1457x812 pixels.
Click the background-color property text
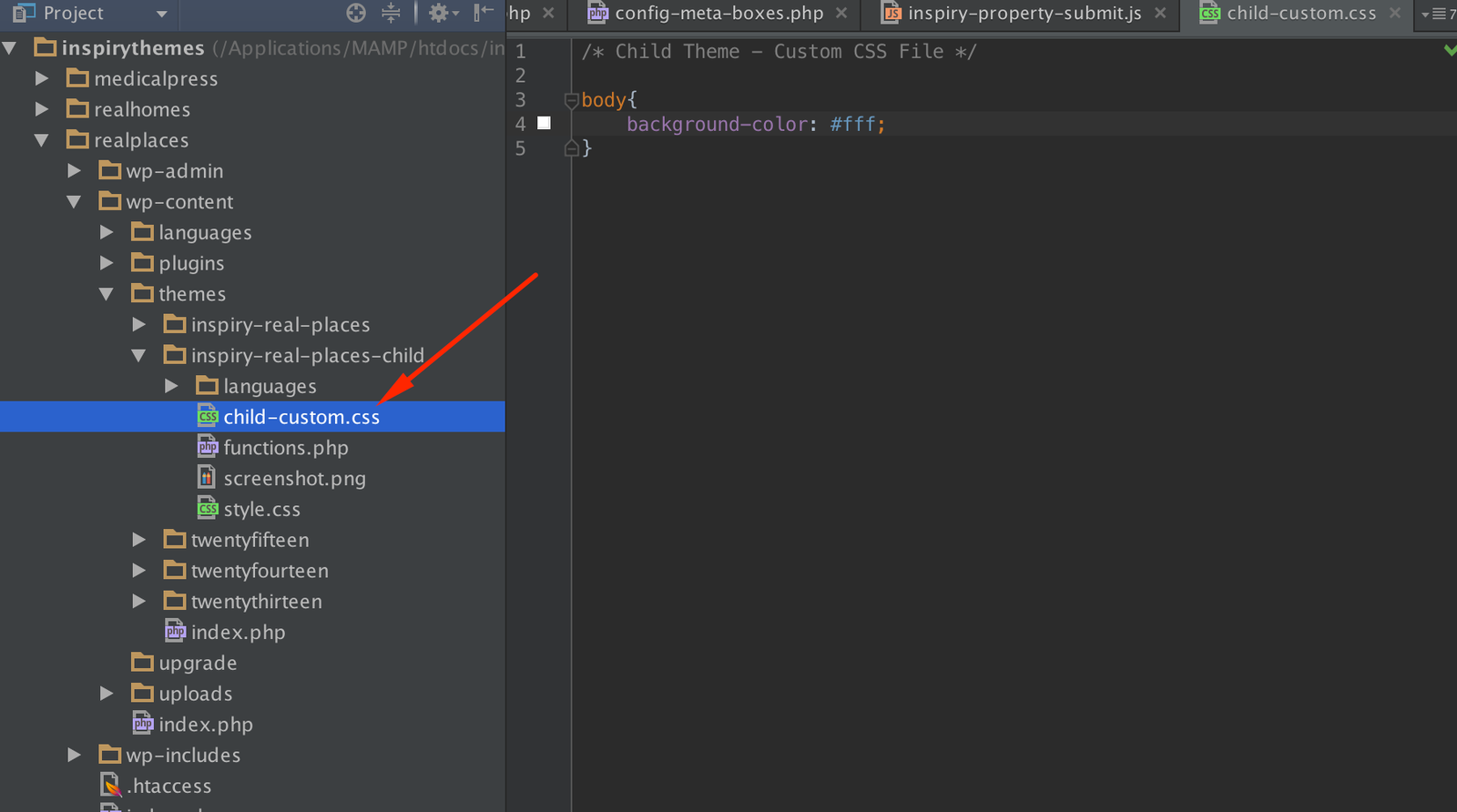click(717, 124)
